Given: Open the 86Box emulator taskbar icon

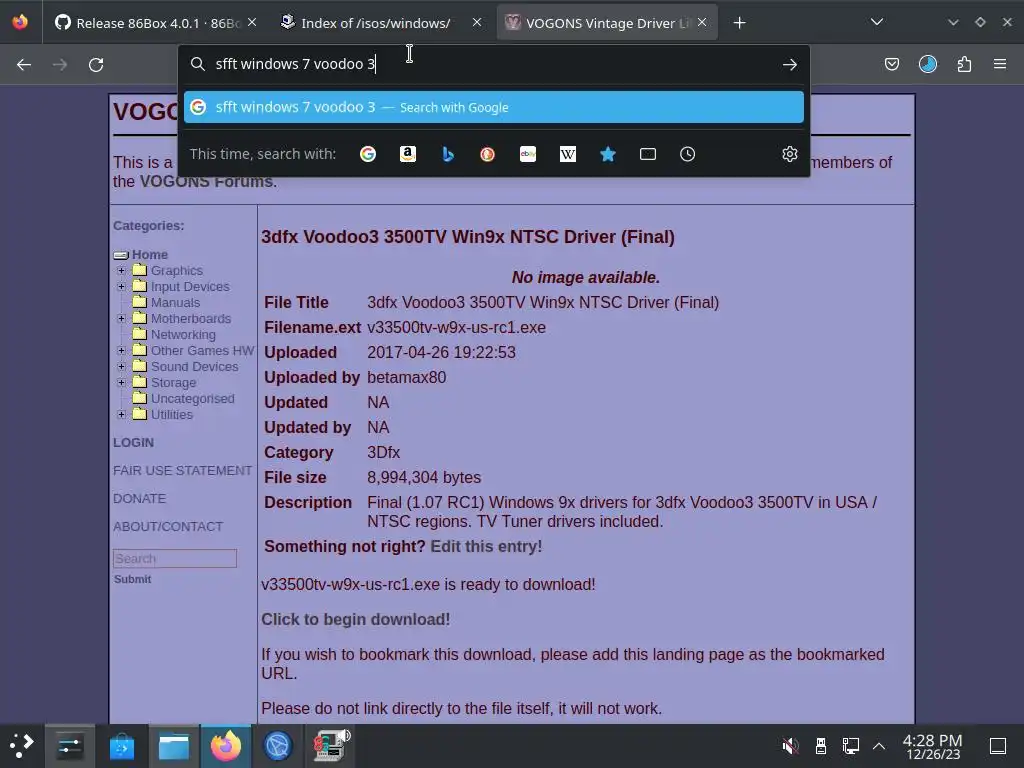Looking at the screenshot, I should coord(330,745).
